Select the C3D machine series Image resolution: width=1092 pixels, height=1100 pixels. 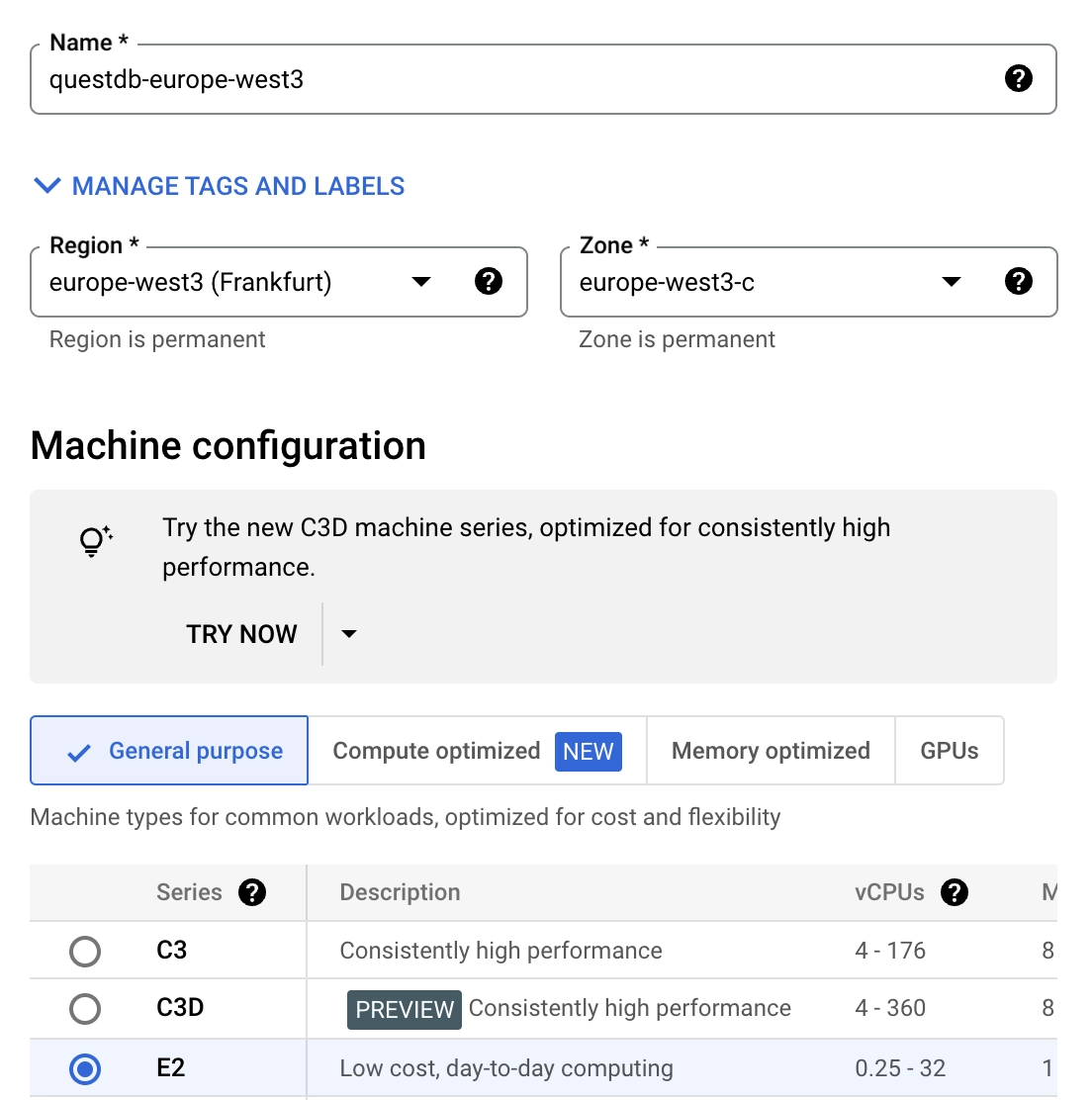[85, 1009]
